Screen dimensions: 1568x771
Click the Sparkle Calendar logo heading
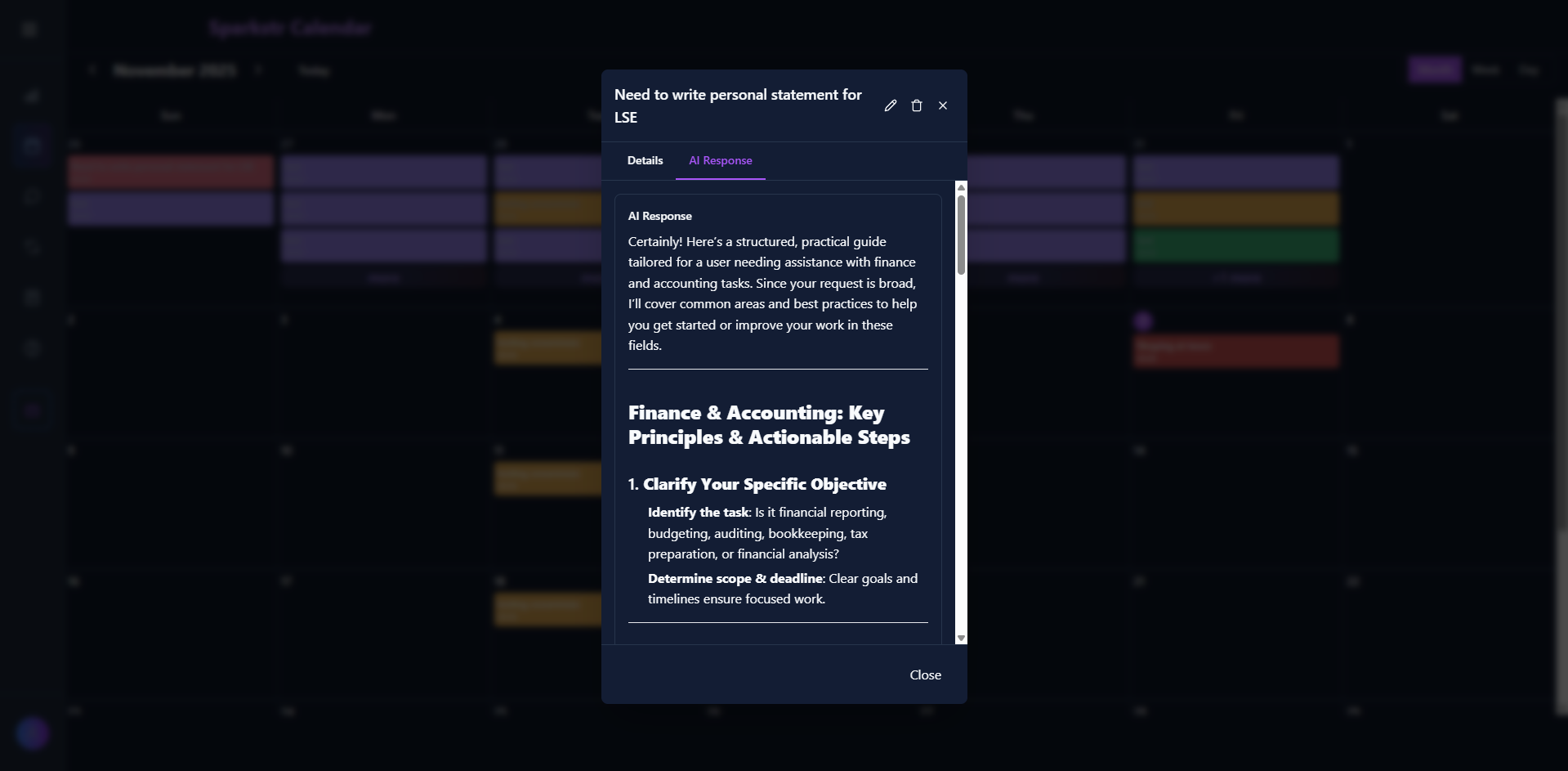(x=290, y=28)
